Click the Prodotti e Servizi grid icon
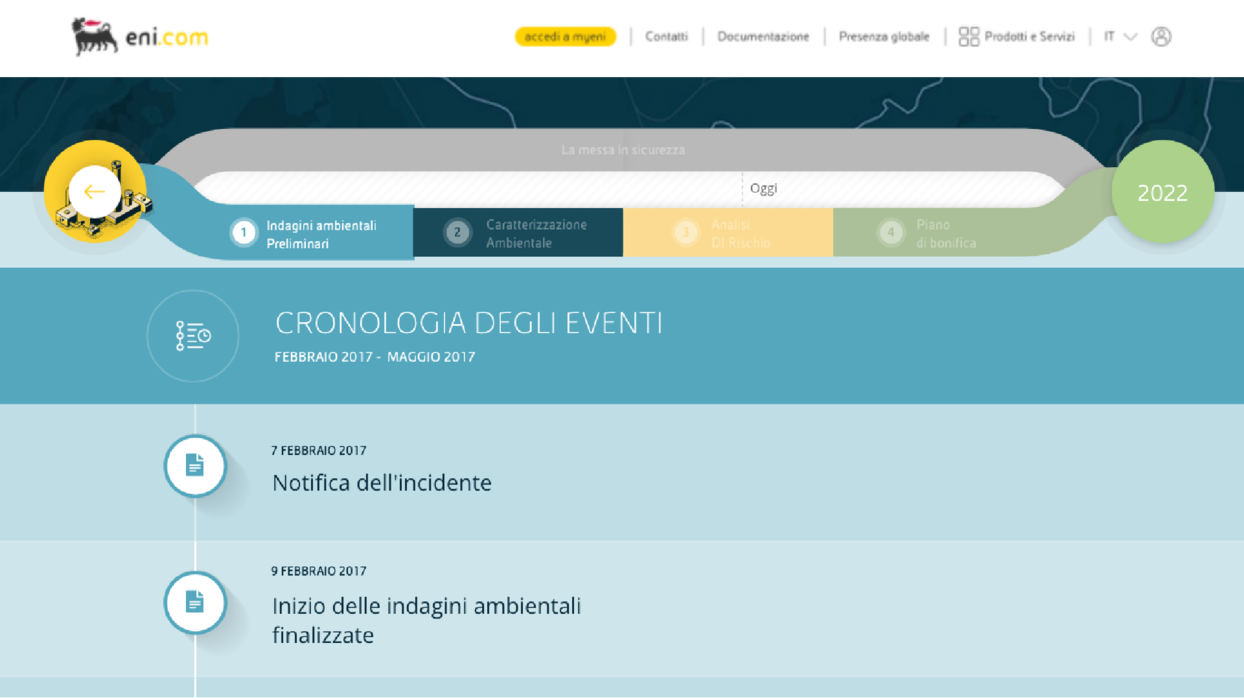Image resolution: width=1244 pixels, height=700 pixels. [968, 37]
